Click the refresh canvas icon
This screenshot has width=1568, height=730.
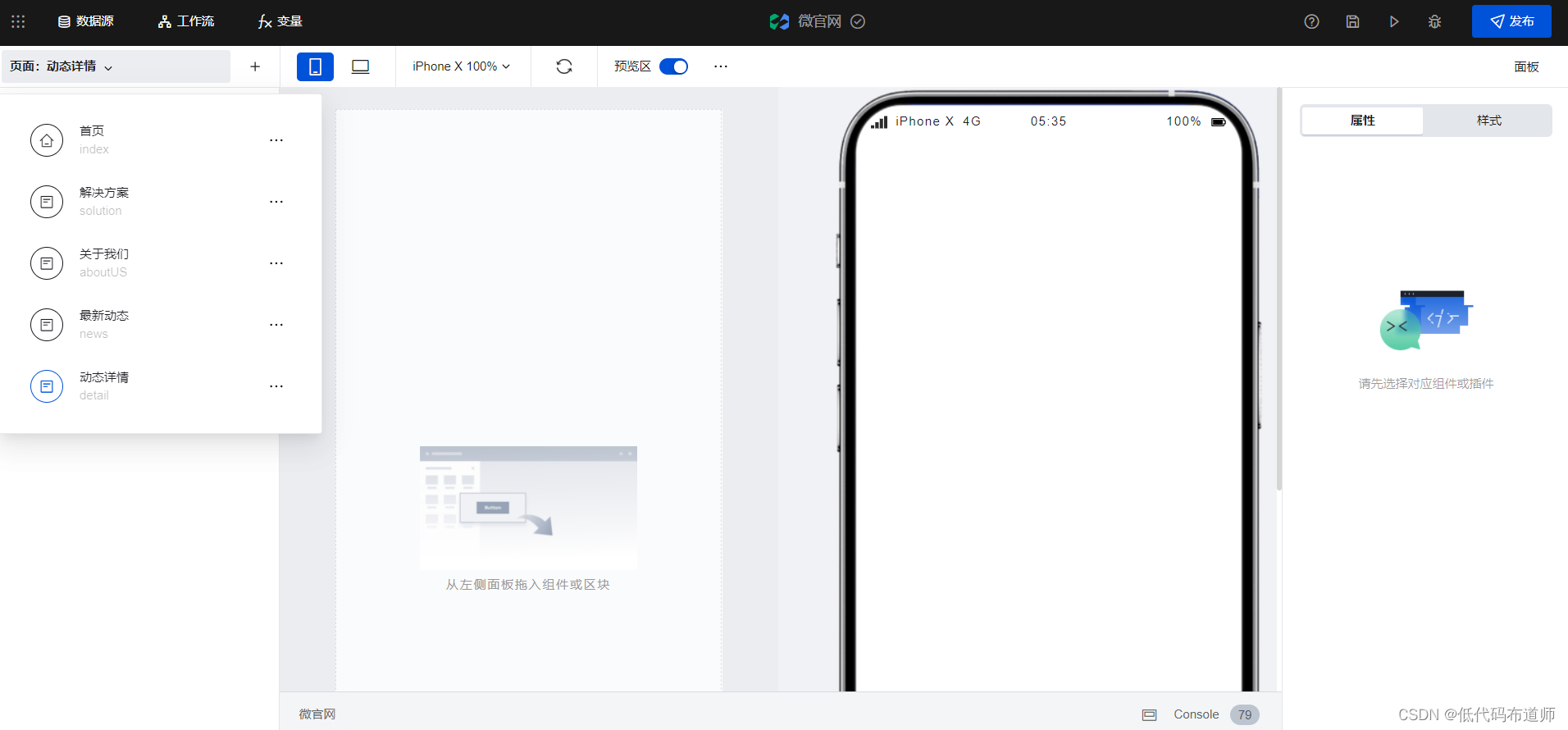click(x=564, y=66)
